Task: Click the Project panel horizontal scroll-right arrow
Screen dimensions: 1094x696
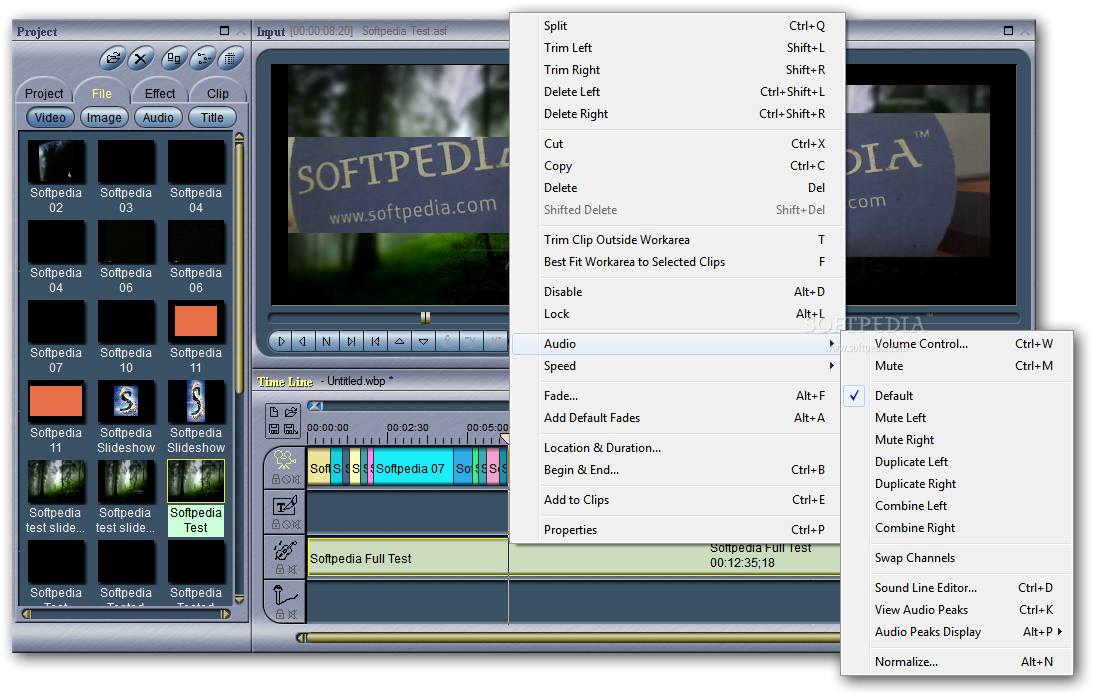Action: pos(225,614)
